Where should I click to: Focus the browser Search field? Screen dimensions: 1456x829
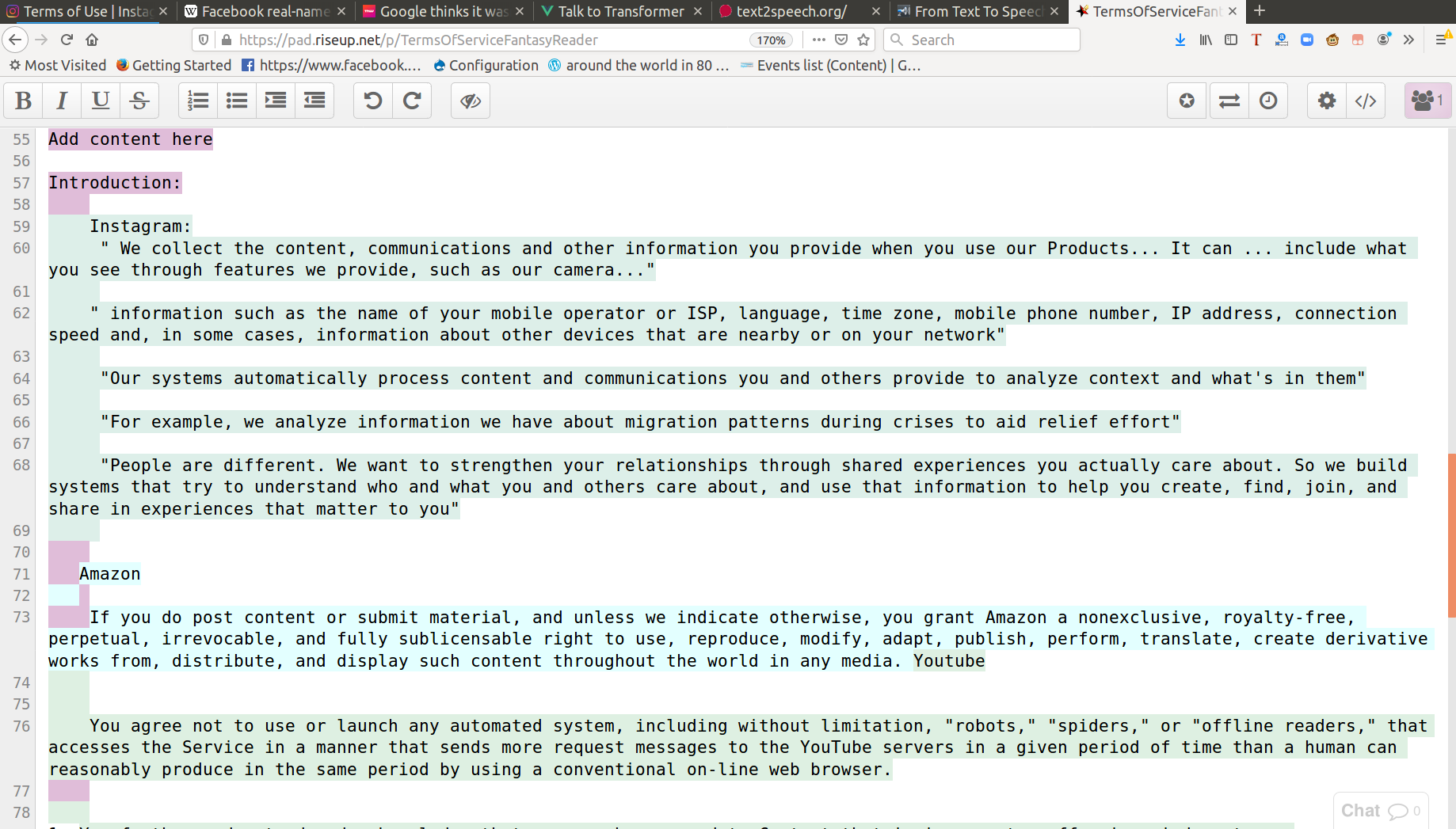(982, 40)
